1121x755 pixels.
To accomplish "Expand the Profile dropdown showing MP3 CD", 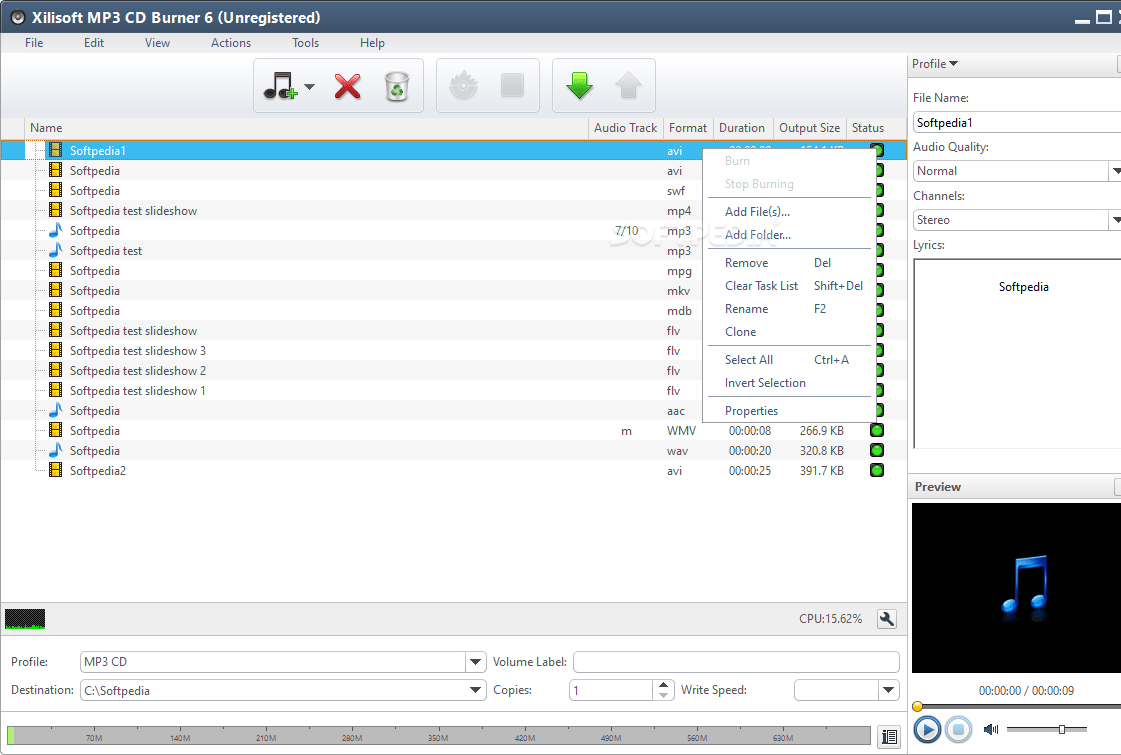I will [x=475, y=661].
